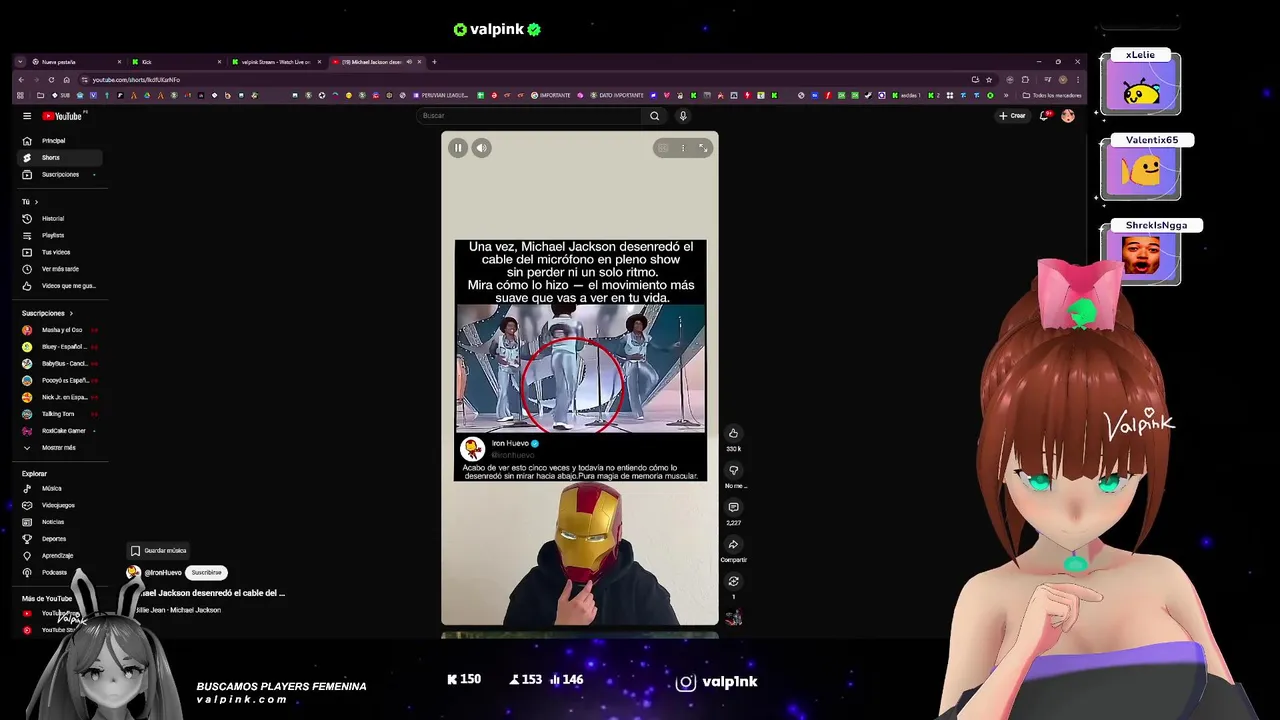Explore Música category

(x=61, y=489)
